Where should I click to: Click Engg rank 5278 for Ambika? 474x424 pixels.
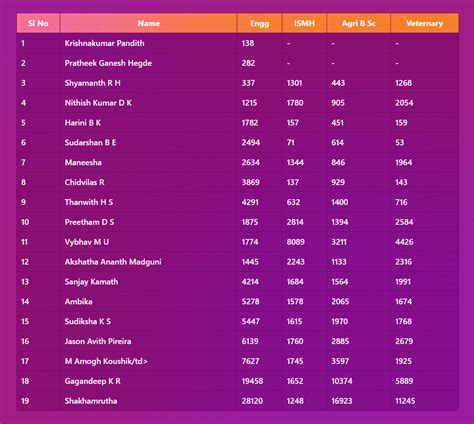[251, 302]
